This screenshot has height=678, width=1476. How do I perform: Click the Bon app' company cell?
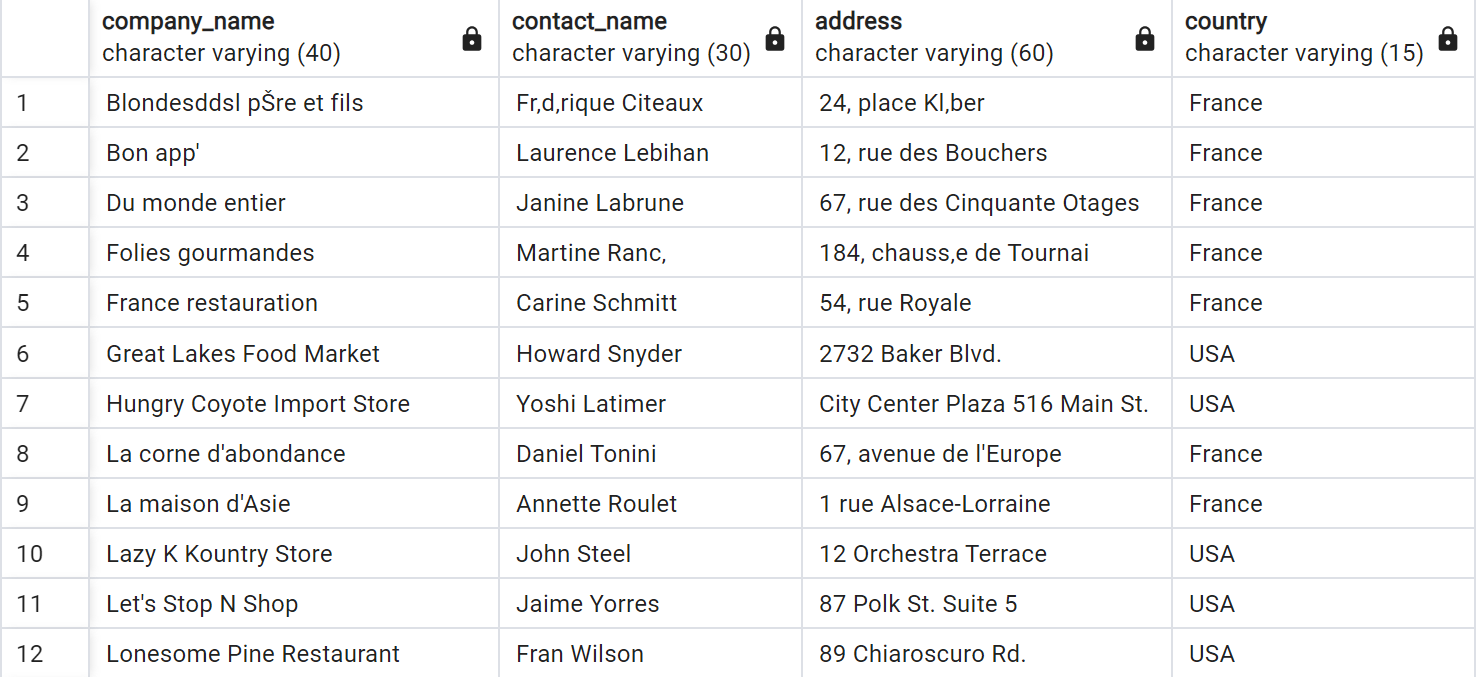click(x=294, y=153)
